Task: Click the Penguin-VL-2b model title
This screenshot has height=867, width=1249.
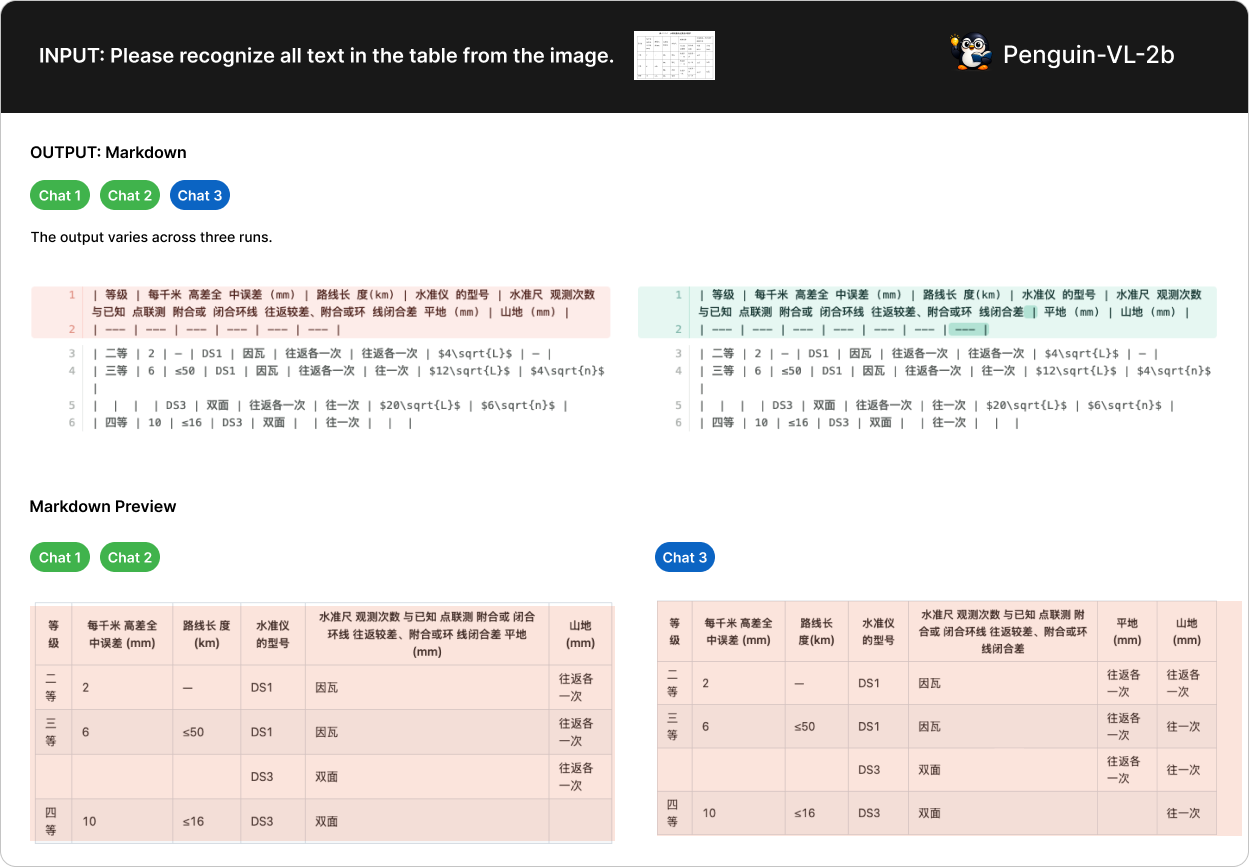Action: click(x=1088, y=55)
